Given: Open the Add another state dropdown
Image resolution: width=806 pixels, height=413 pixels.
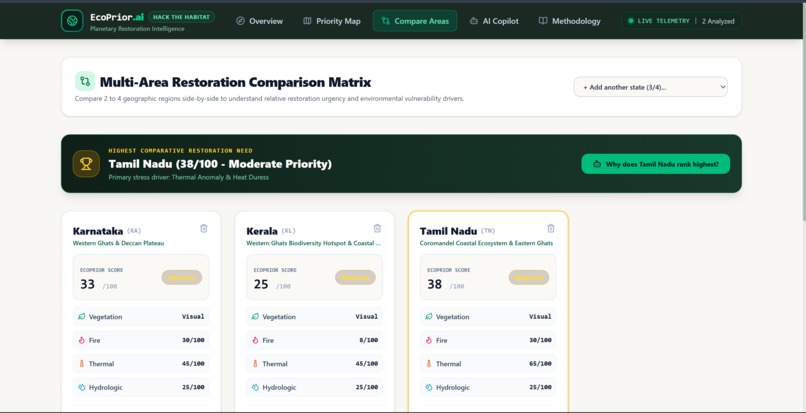Looking at the screenshot, I should 650,87.
